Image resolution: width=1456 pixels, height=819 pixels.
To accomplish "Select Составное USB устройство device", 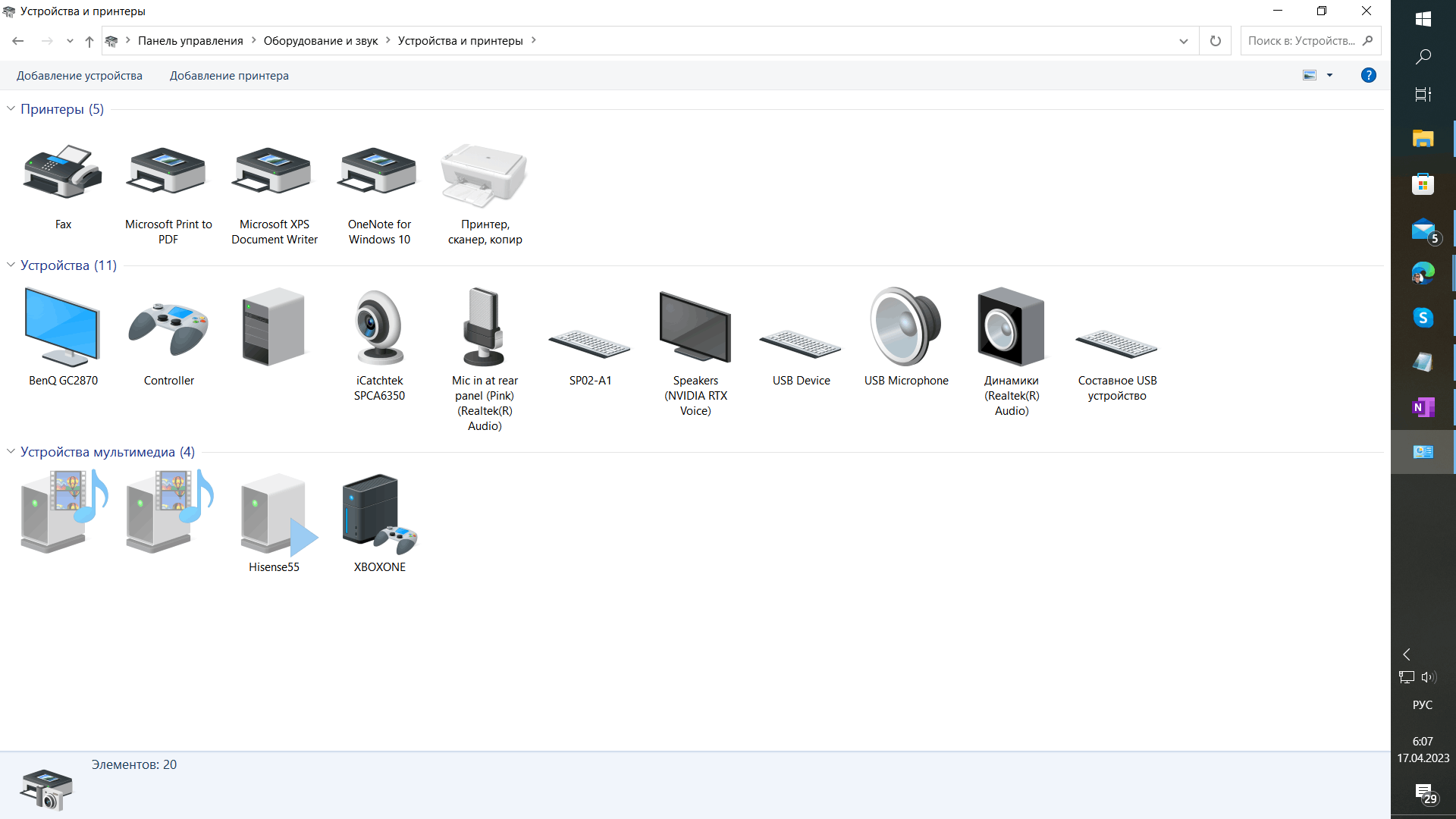I will 1117,344.
